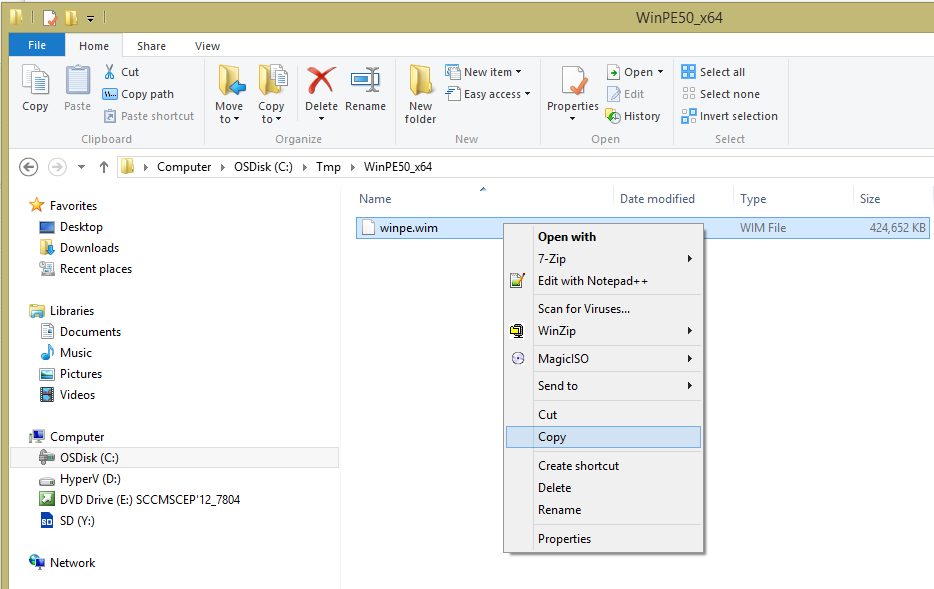Image resolution: width=934 pixels, height=589 pixels.
Task: Choose Cut in the context menu
Action: (603, 415)
